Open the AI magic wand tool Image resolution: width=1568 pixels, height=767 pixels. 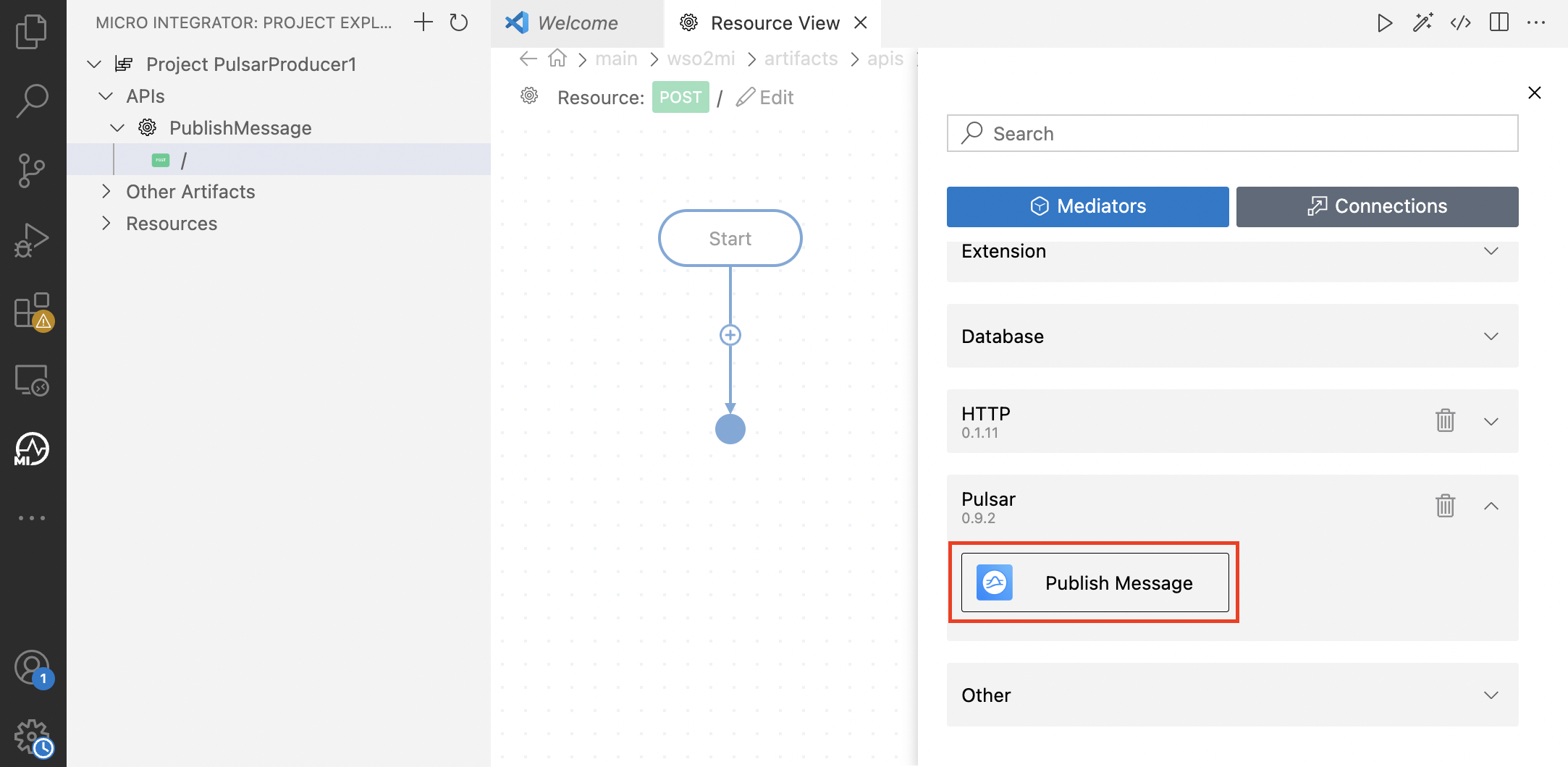click(x=1422, y=23)
